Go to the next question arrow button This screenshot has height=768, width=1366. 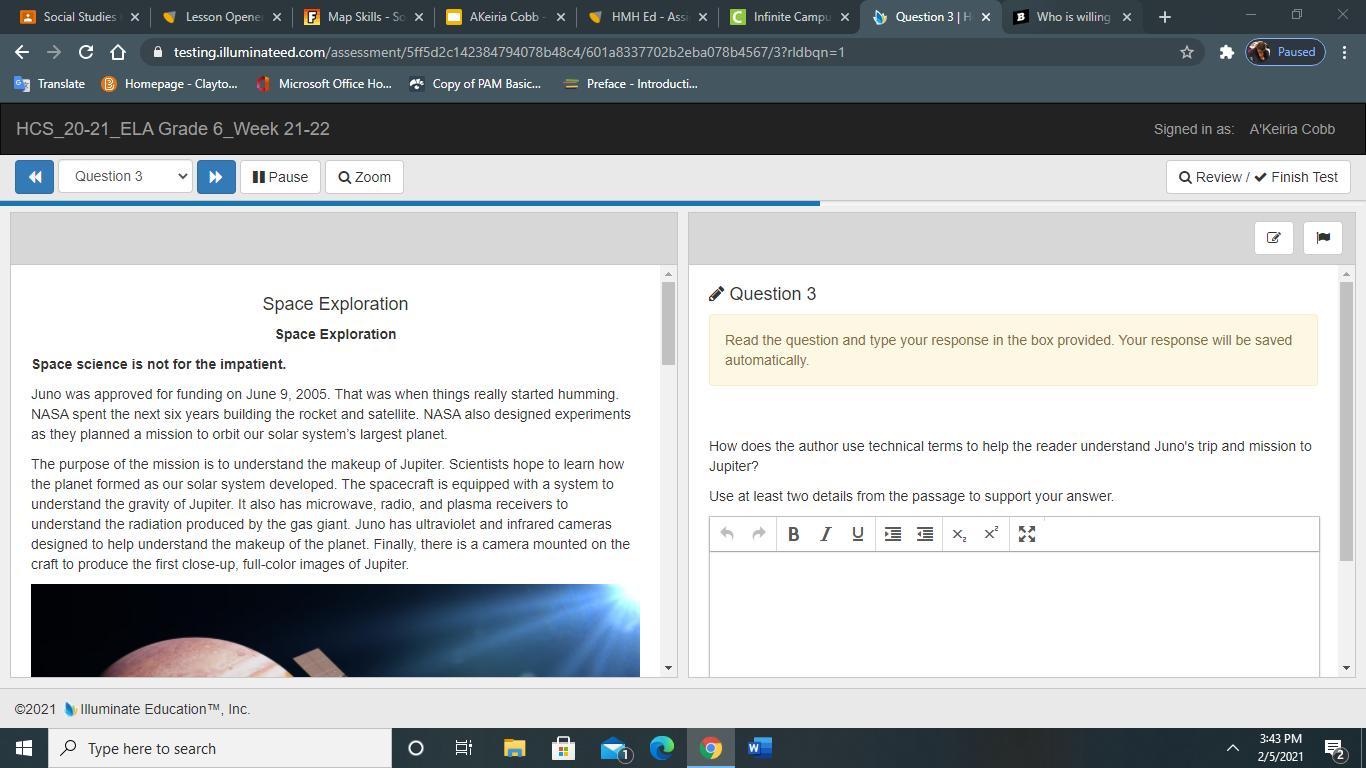click(x=216, y=177)
